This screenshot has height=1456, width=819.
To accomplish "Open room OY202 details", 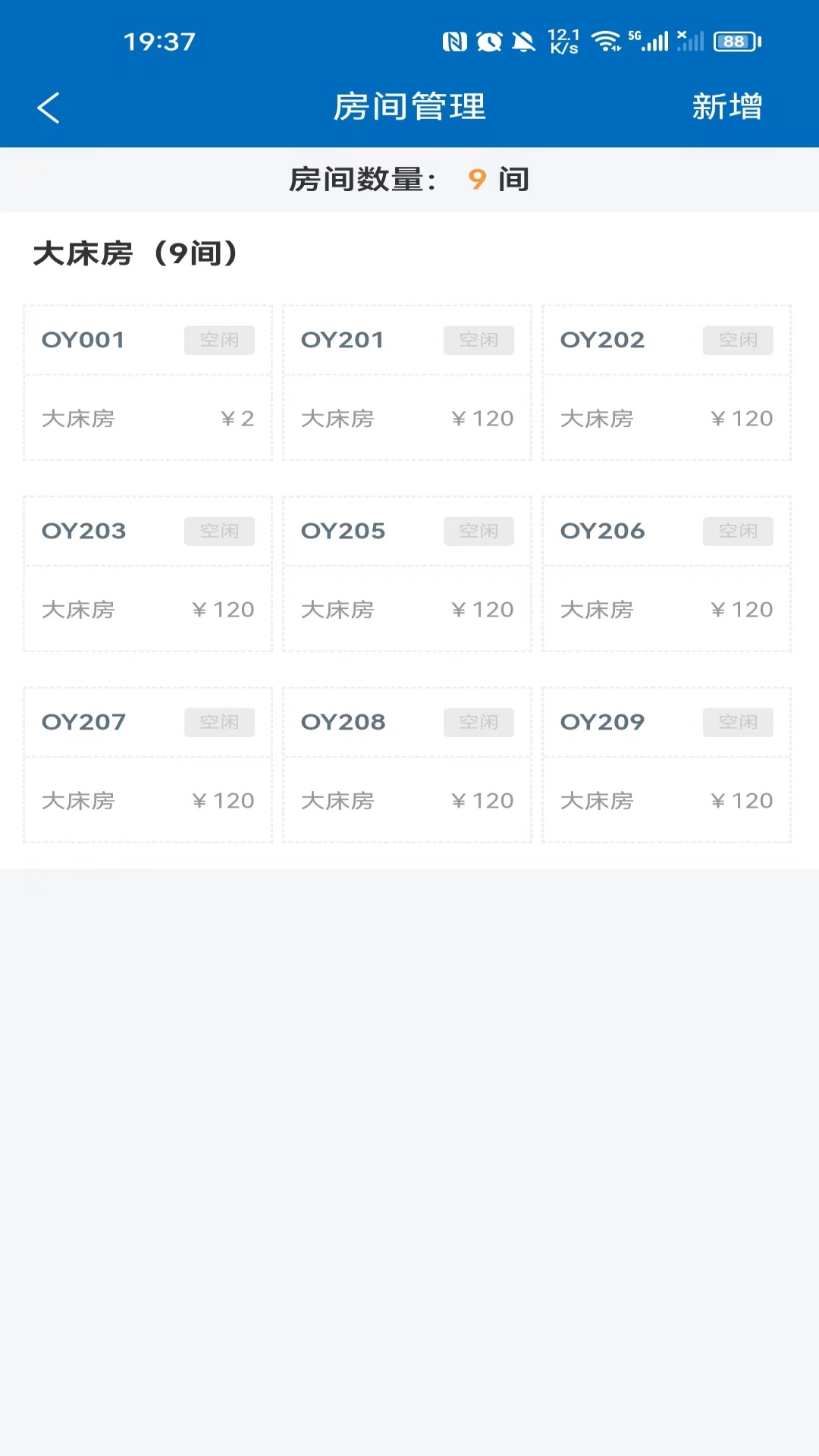I will (x=667, y=383).
